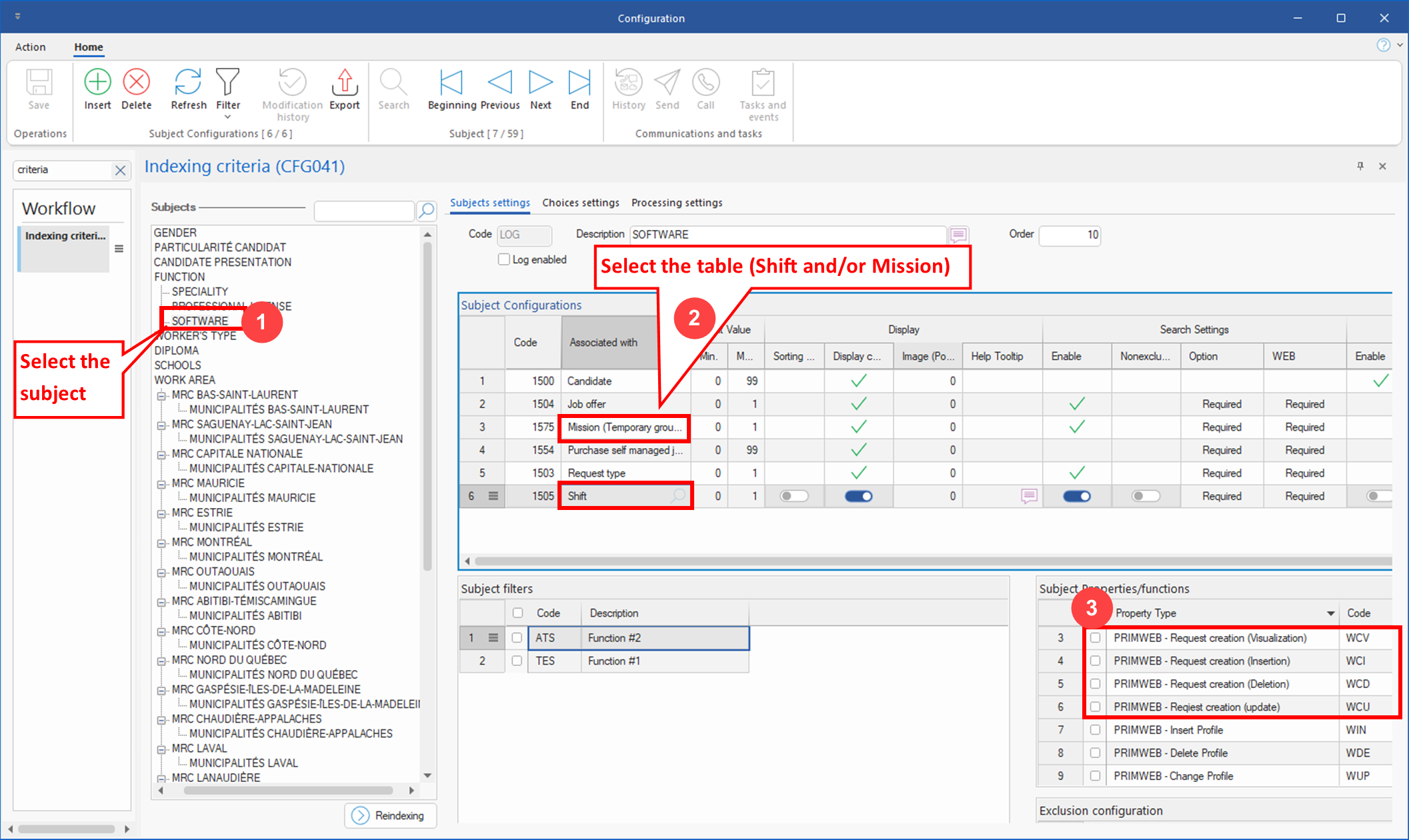Click the Order input field
Screen dimensions: 1409x840
1069,235
